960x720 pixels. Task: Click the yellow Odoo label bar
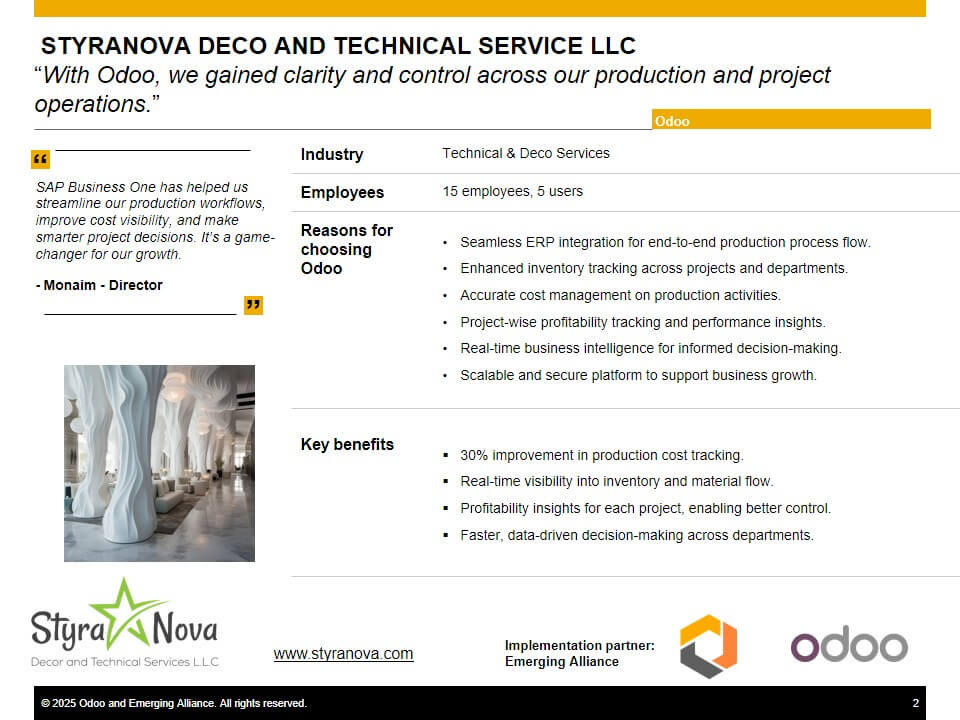[791, 119]
